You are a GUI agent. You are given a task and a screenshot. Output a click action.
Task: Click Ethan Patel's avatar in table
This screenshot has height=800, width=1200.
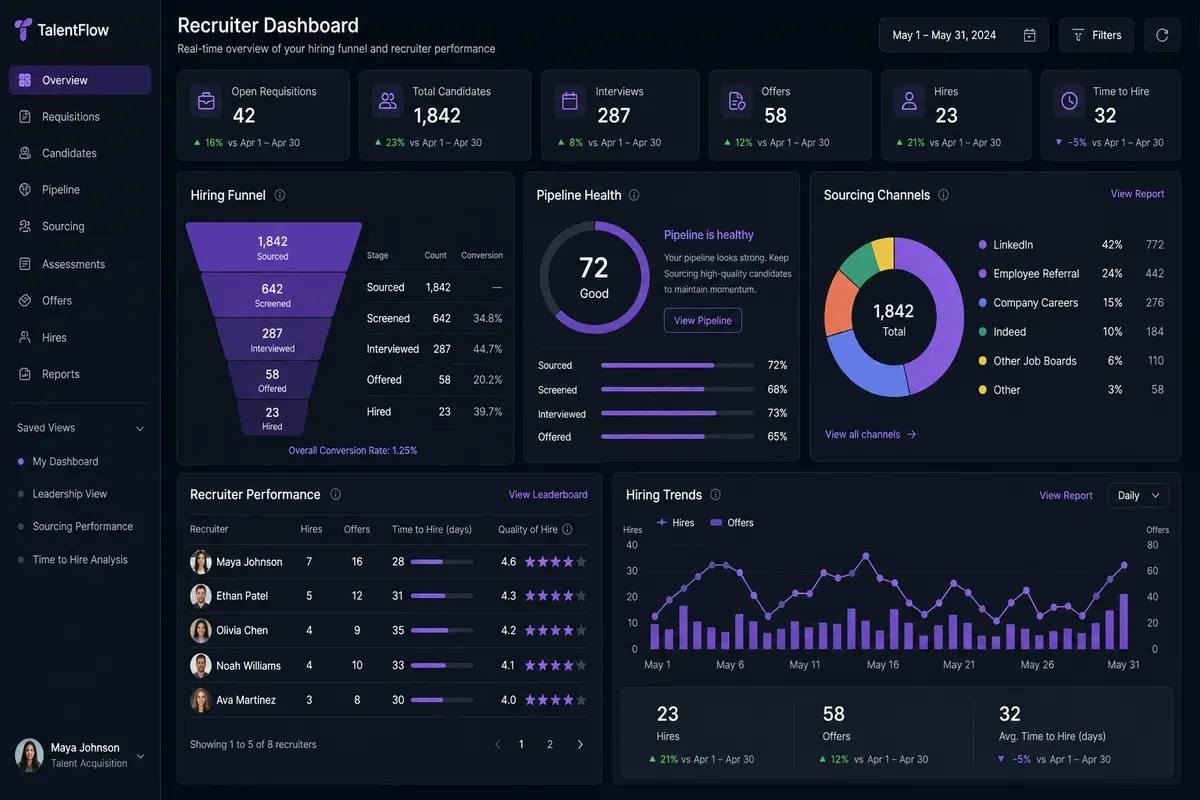(x=201, y=596)
